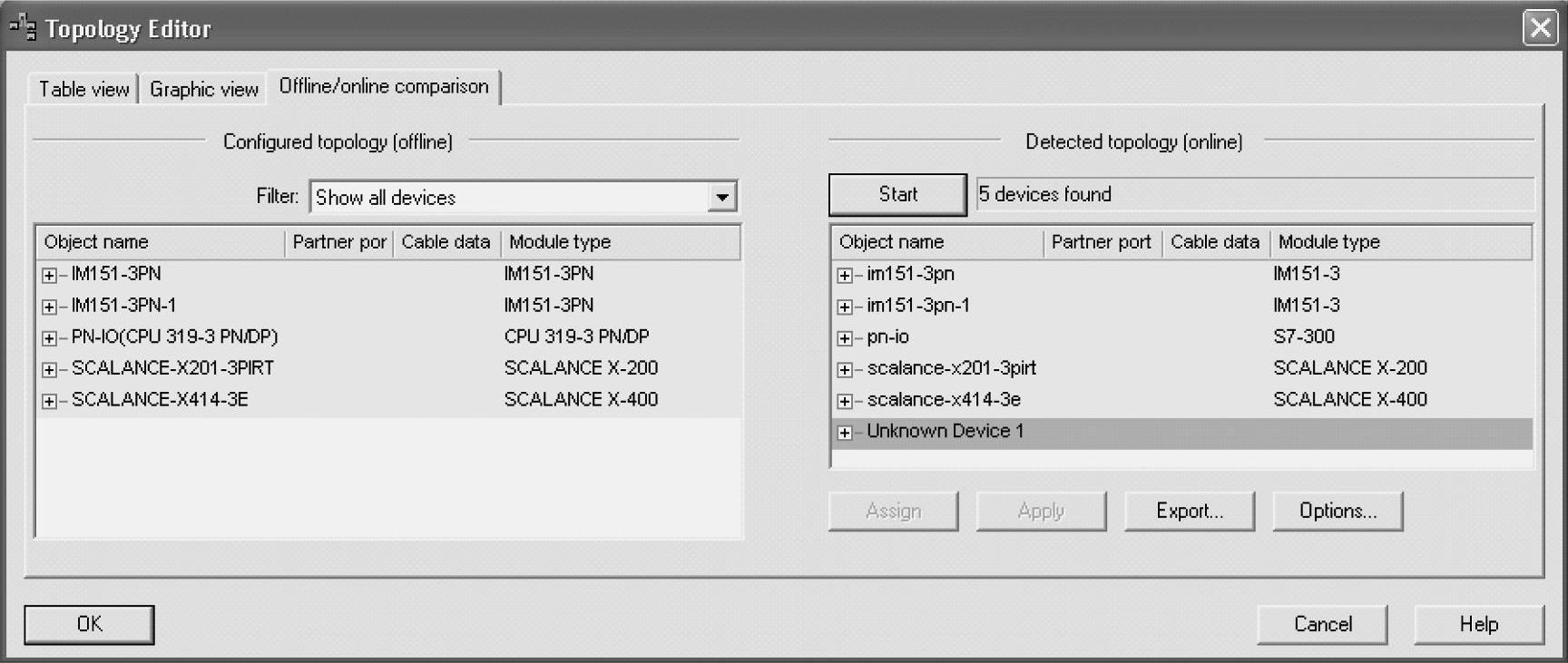
Task: Switch to the Table view tab
Action: [83, 89]
